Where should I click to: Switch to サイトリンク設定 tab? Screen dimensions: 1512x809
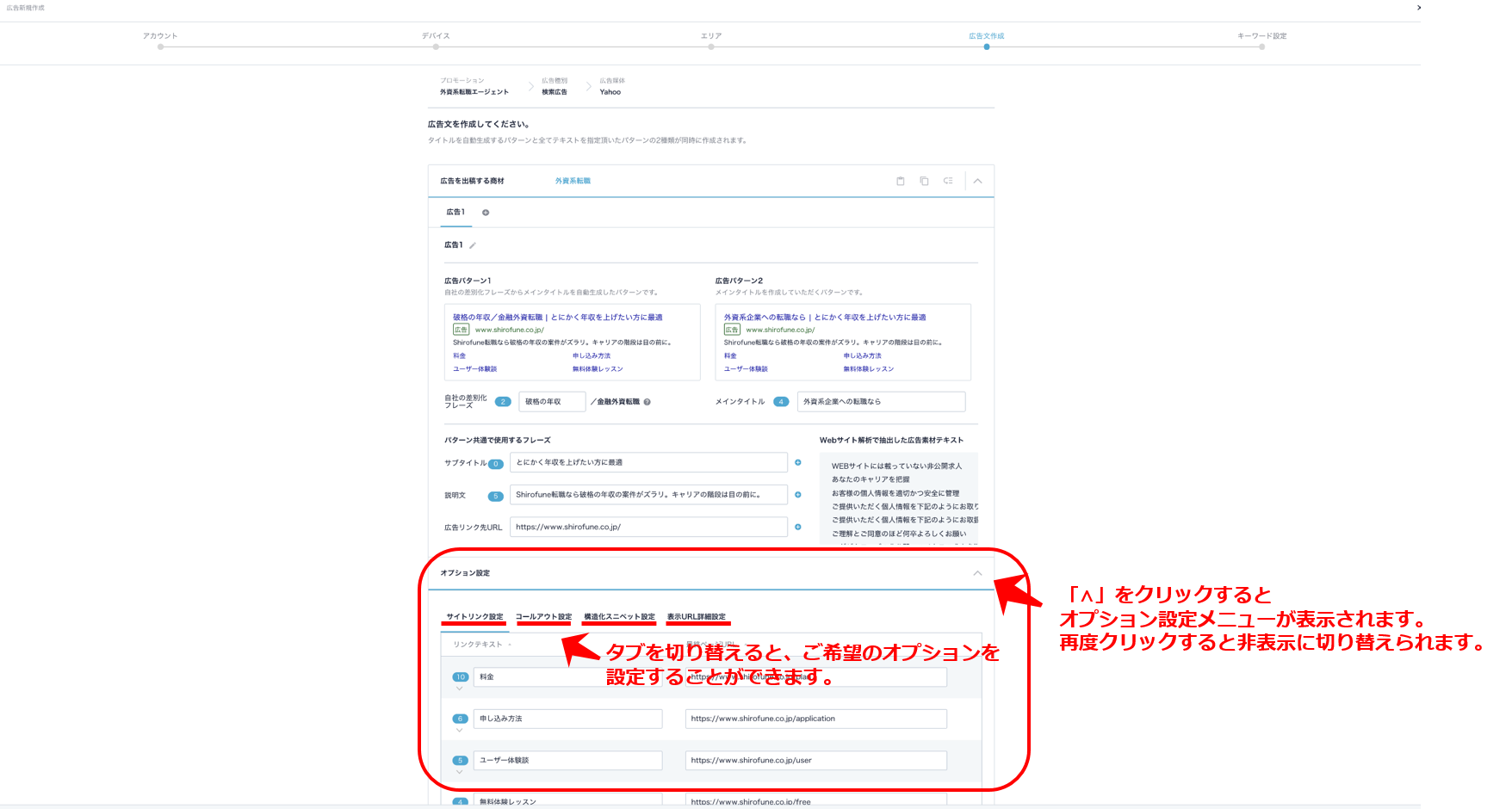click(x=474, y=617)
